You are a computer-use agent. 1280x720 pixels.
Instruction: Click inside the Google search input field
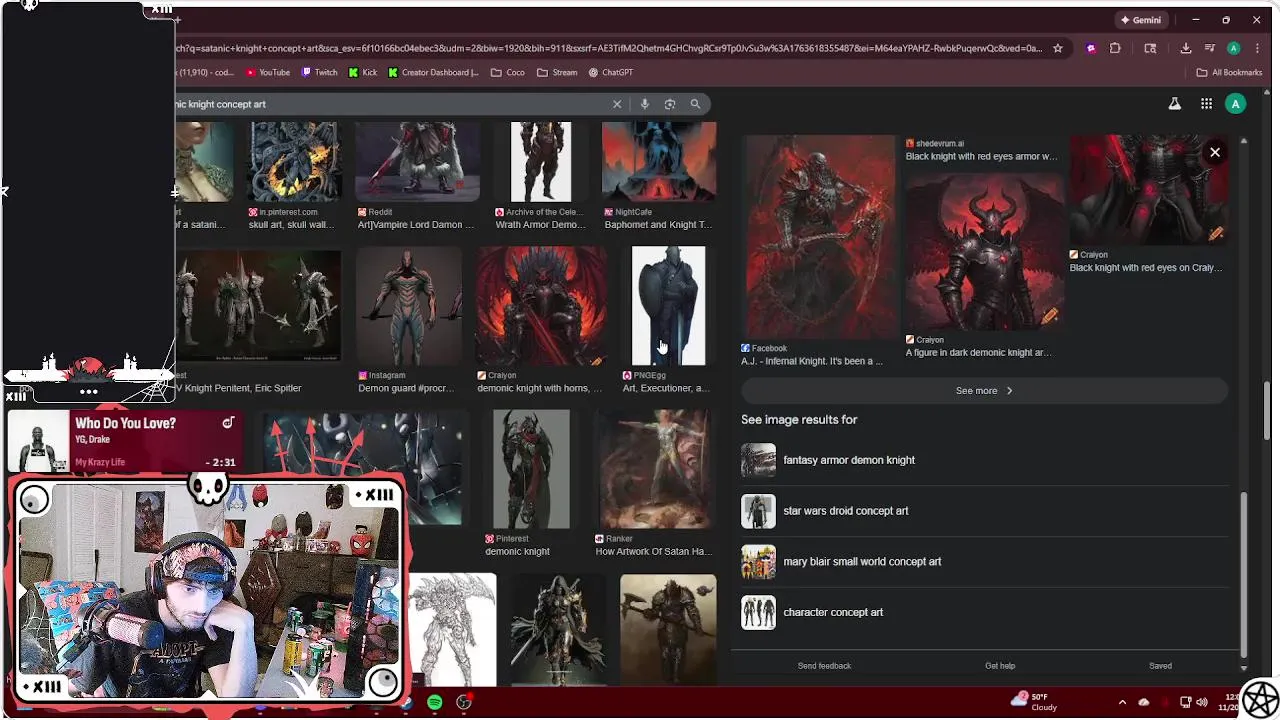[x=390, y=104]
